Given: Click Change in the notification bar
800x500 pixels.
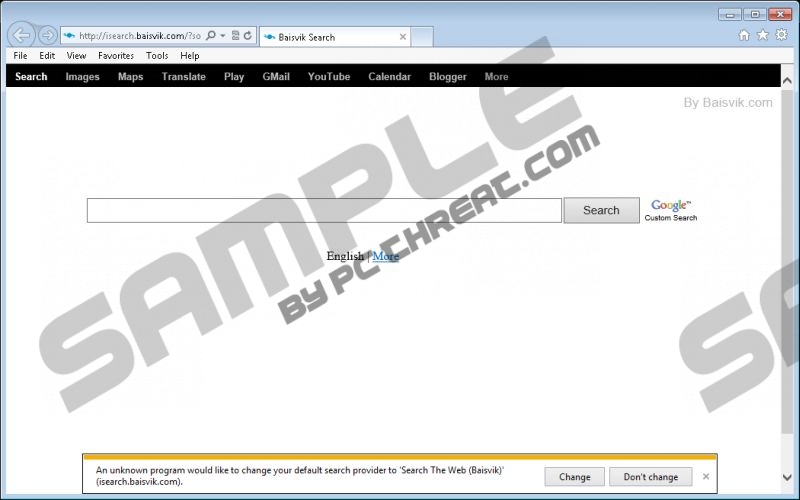Looking at the screenshot, I should click(574, 477).
